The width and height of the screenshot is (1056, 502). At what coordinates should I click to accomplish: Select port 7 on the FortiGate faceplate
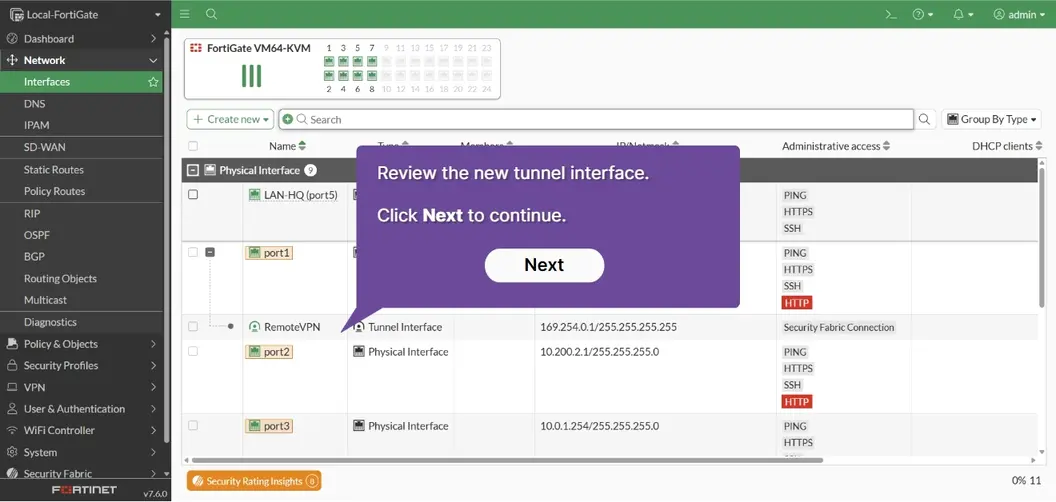coord(372,61)
